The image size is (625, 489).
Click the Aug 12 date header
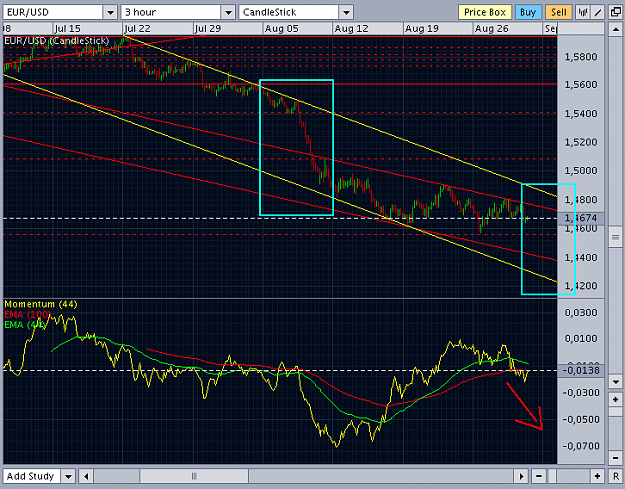(352, 29)
